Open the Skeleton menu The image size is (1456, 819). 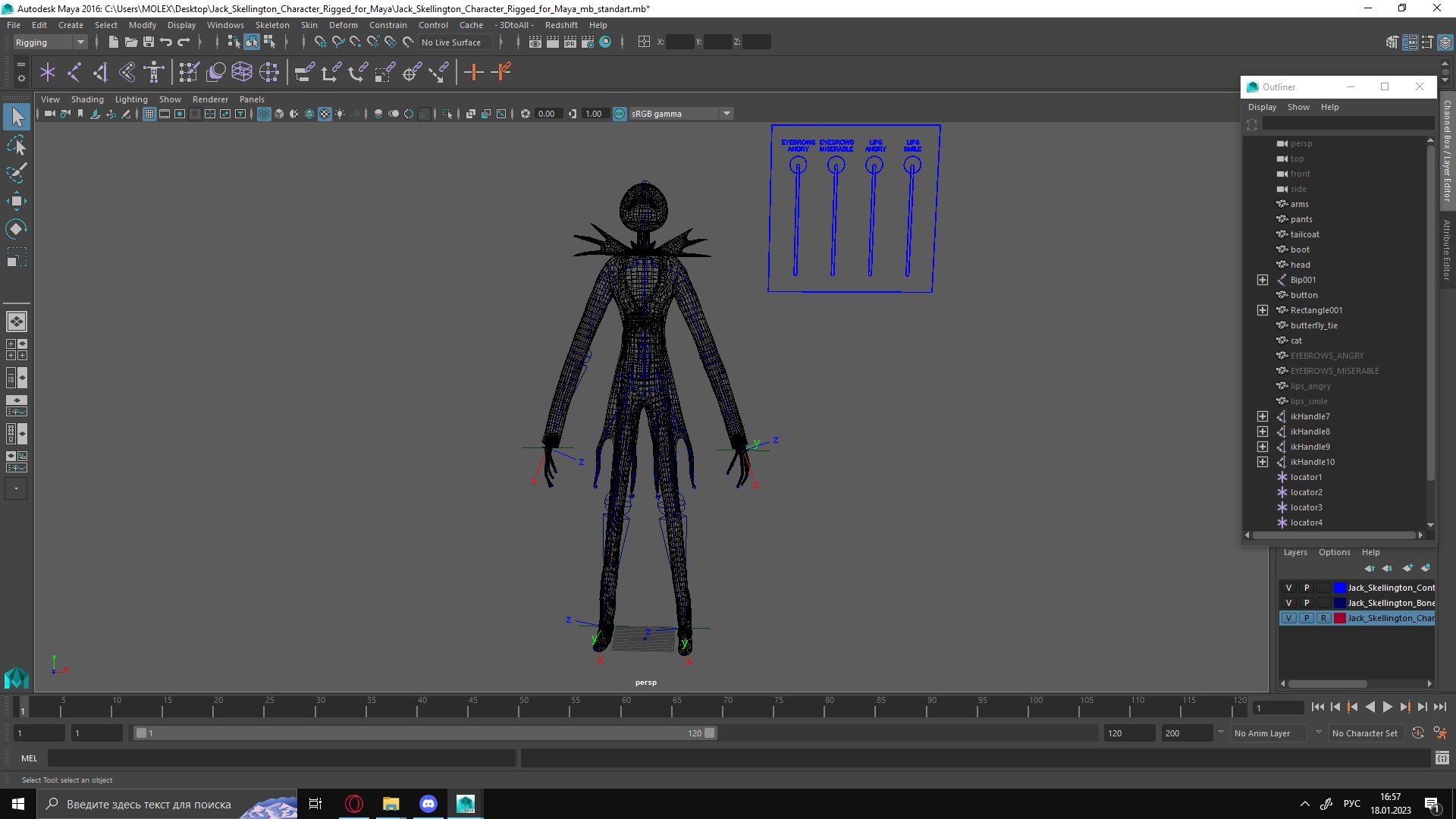coord(272,25)
